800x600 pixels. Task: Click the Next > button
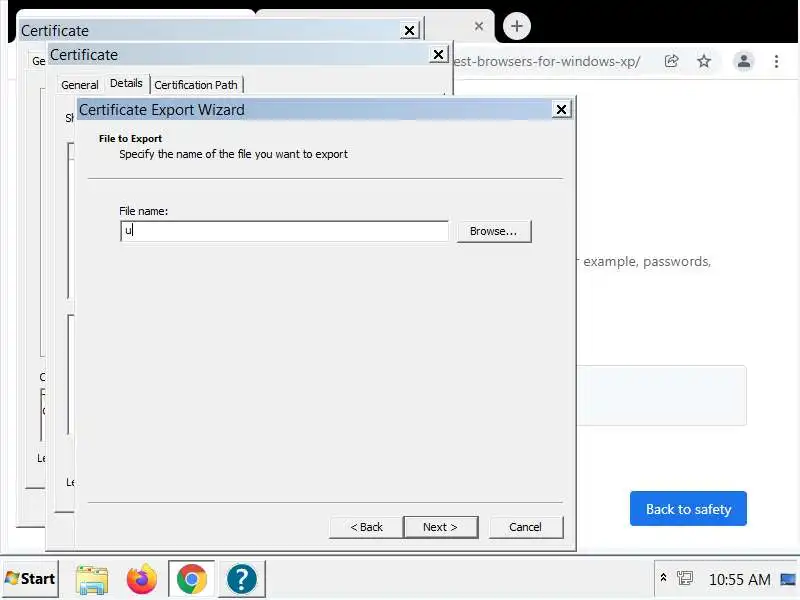pyautogui.click(x=440, y=527)
